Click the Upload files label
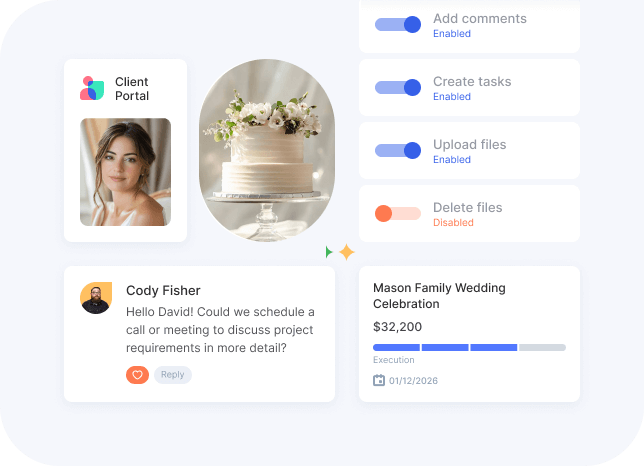Image resolution: width=644 pixels, height=466 pixels. 469,145
